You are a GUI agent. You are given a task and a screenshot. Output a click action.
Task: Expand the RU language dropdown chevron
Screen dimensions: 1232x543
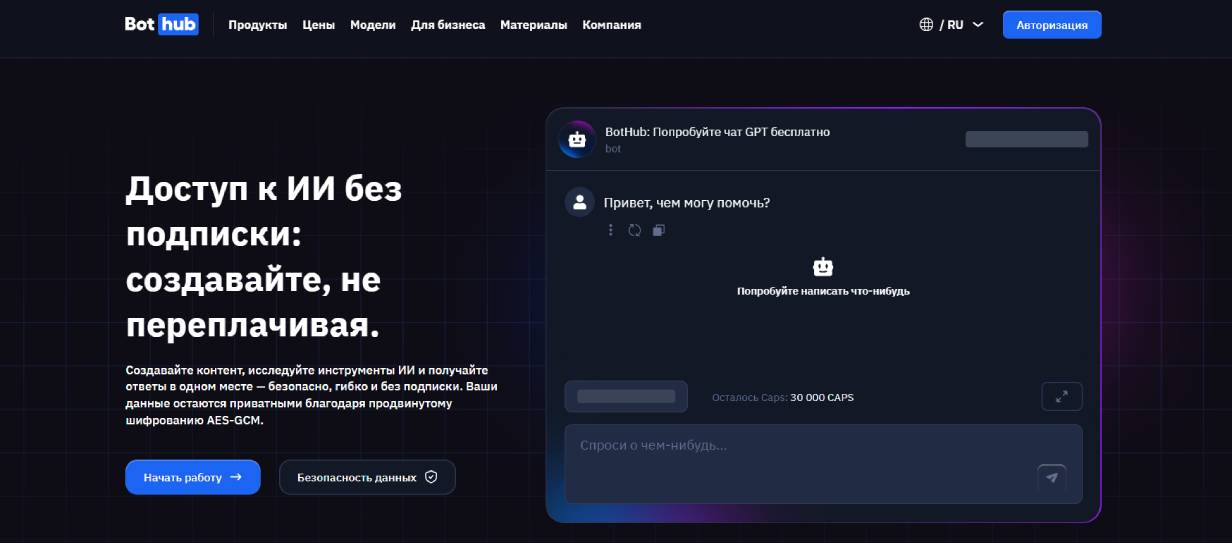[978, 25]
